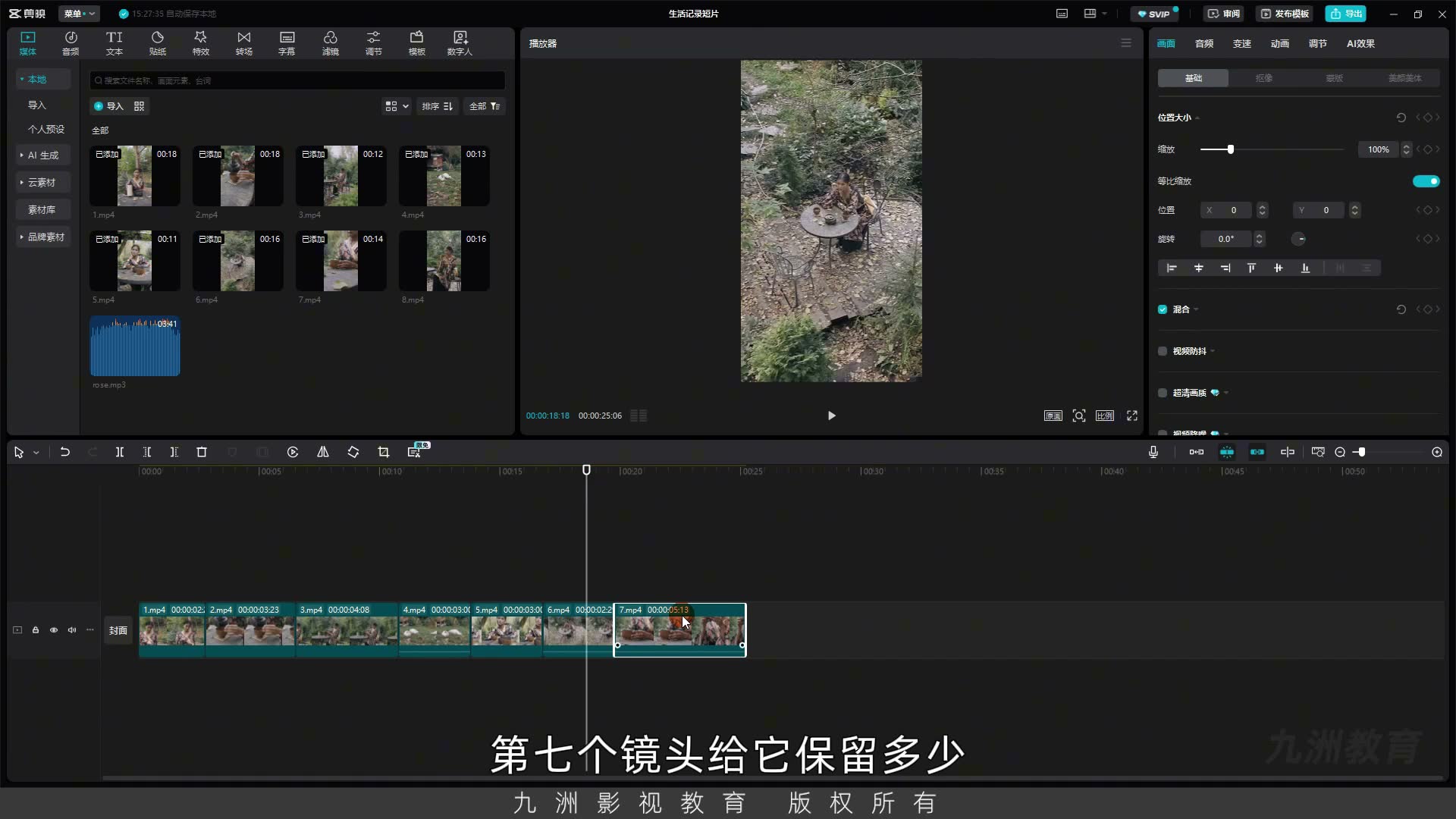Open the 菜单 dropdown menu
Screen dimensions: 1456x819
[79, 14]
